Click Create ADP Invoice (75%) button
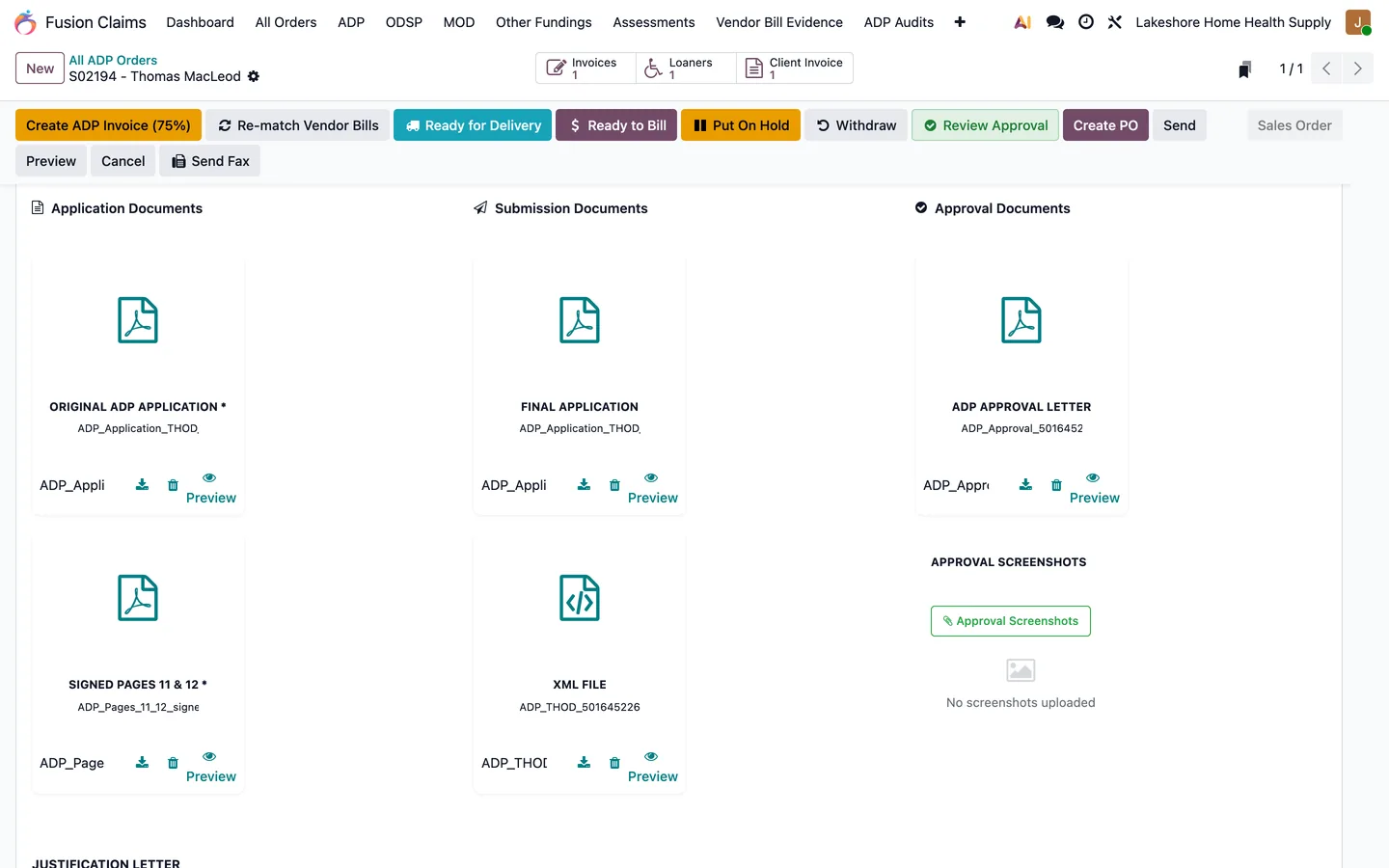 click(108, 125)
